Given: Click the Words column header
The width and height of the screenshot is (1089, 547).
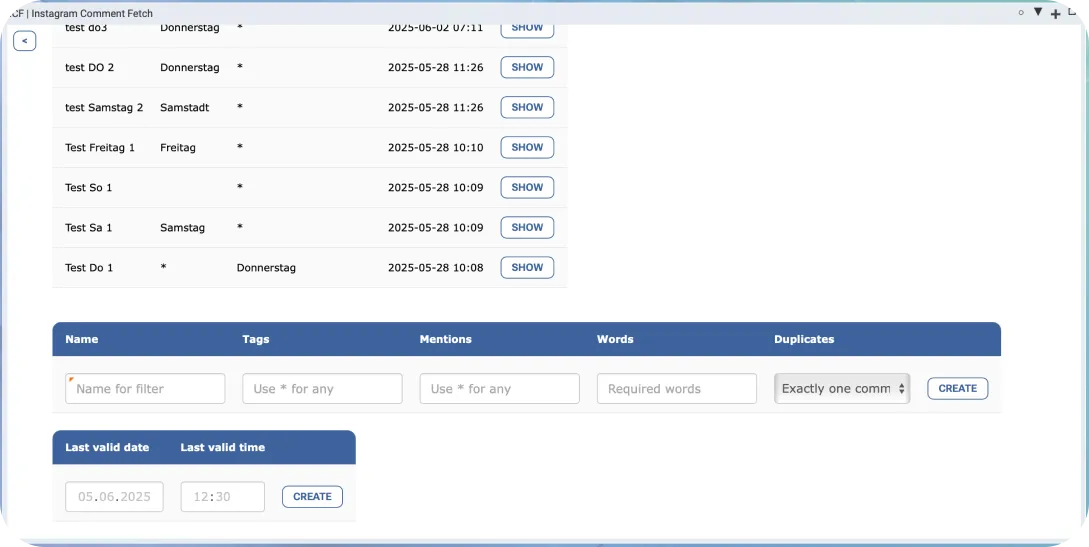Looking at the screenshot, I should tap(615, 339).
